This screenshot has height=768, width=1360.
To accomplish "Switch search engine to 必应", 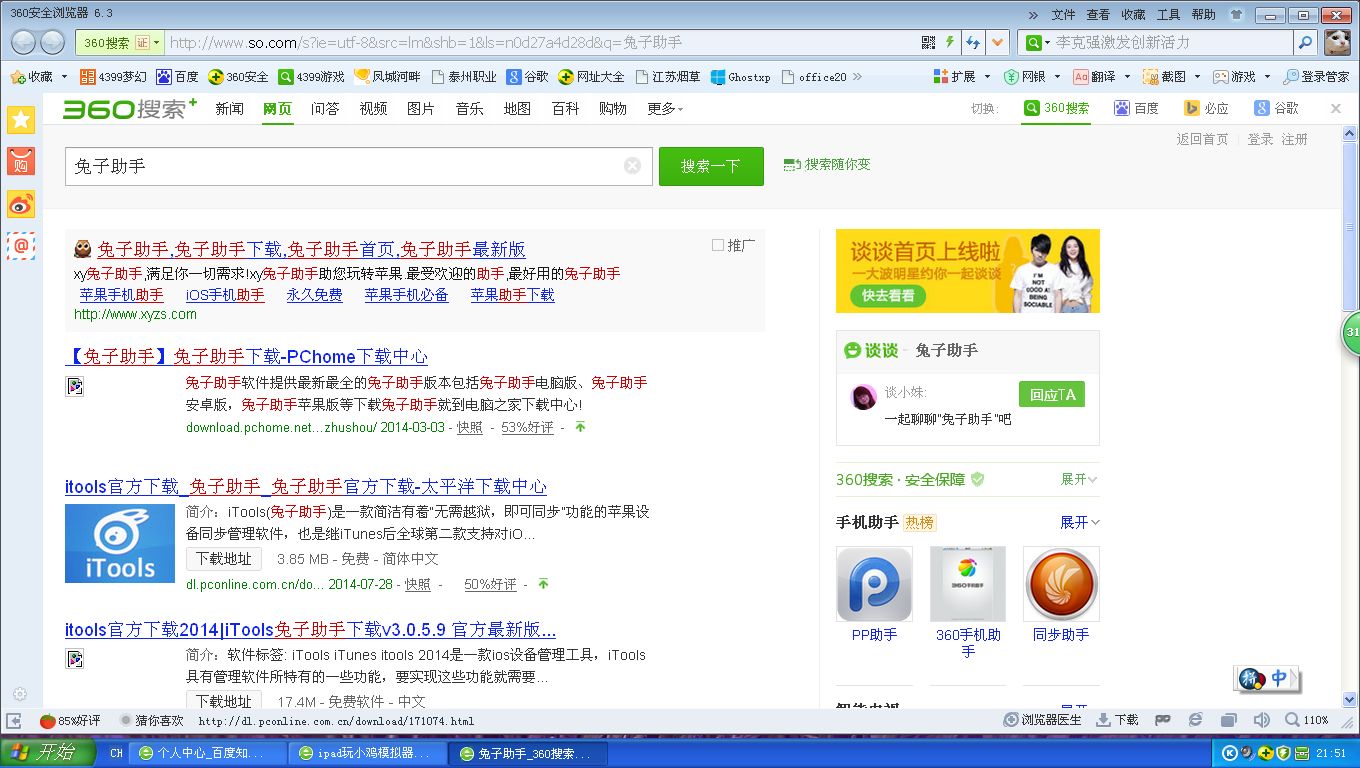I will click(x=1206, y=108).
